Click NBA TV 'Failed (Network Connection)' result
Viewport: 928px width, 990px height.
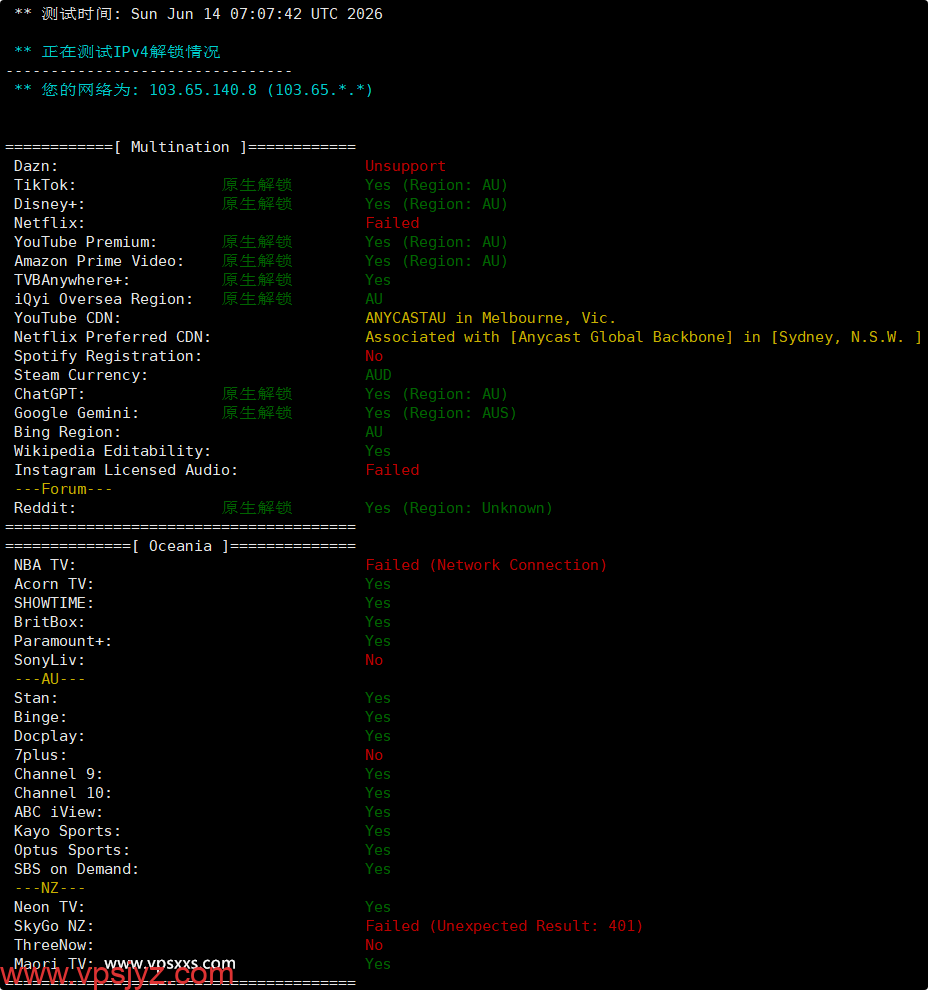coord(486,565)
